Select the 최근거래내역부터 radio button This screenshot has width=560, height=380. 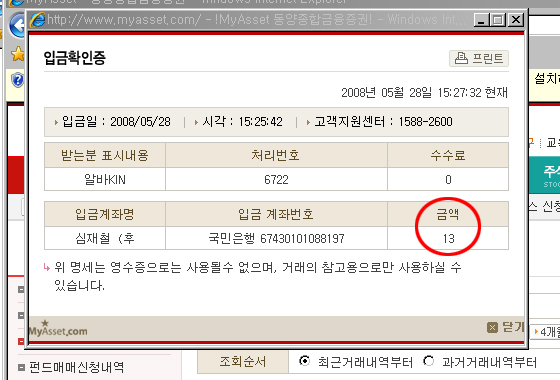[305, 361]
